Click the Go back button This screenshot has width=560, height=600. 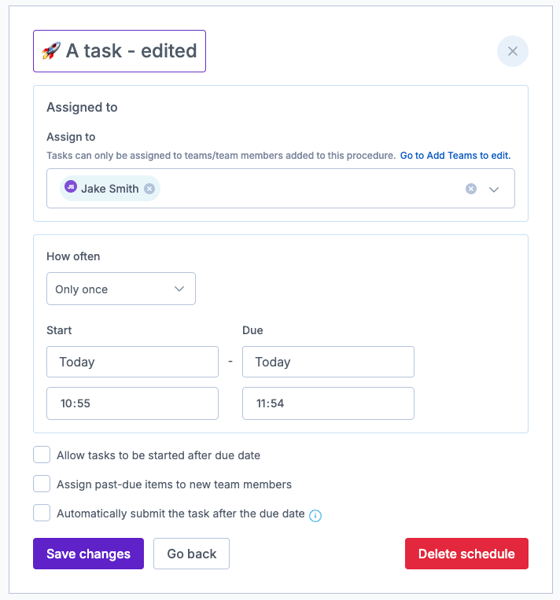[191, 554]
